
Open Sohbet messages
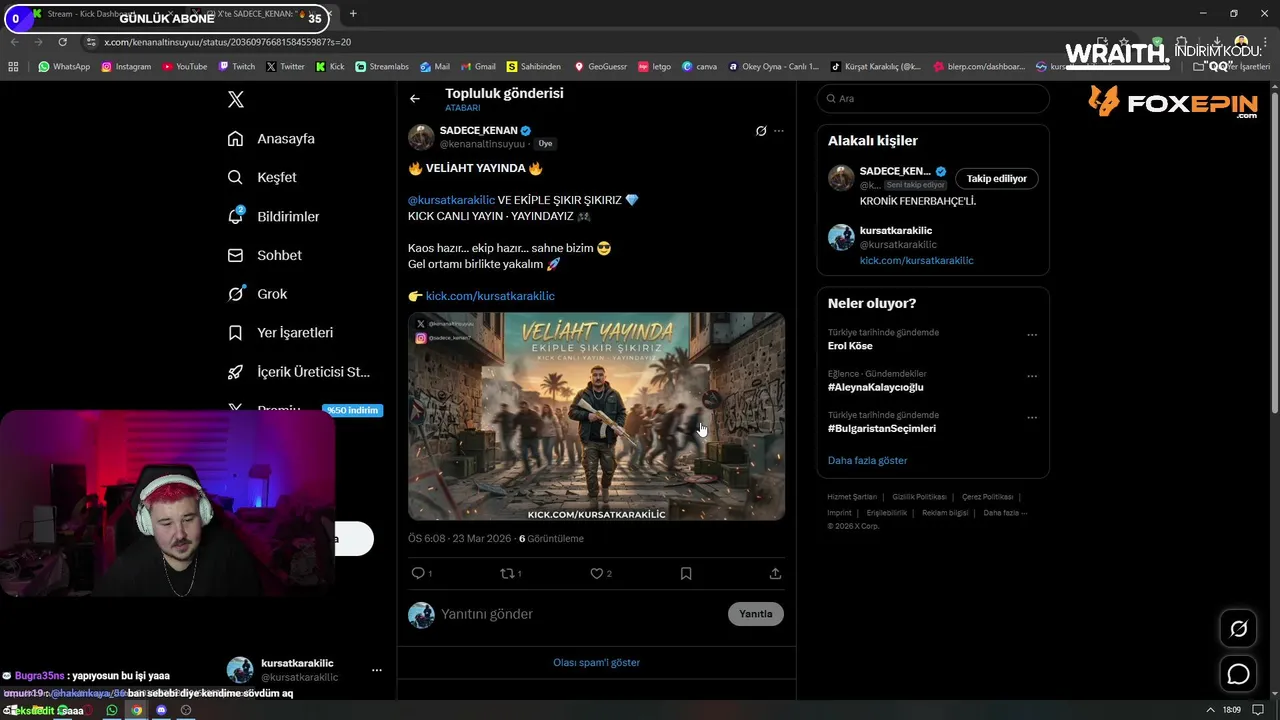(264, 255)
